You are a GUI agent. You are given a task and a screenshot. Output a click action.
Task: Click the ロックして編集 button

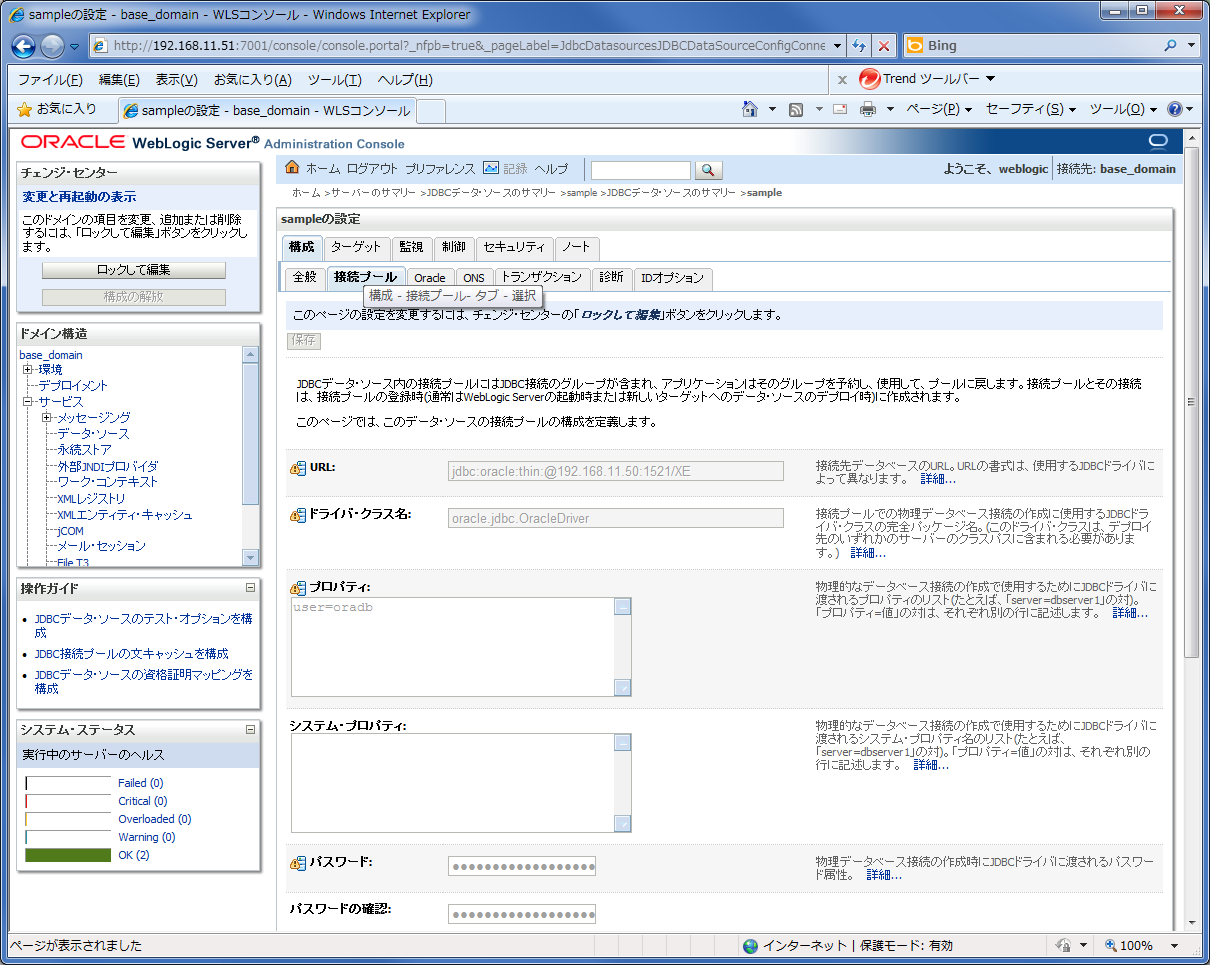point(134,270)
